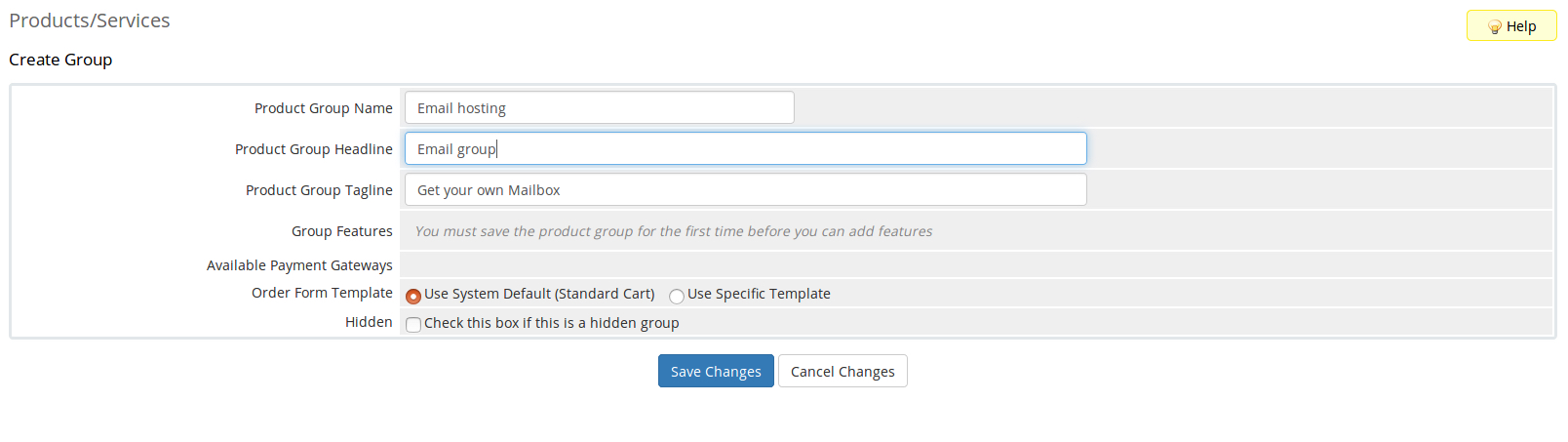
Task: Click the Group Features label
Action: 341,231
